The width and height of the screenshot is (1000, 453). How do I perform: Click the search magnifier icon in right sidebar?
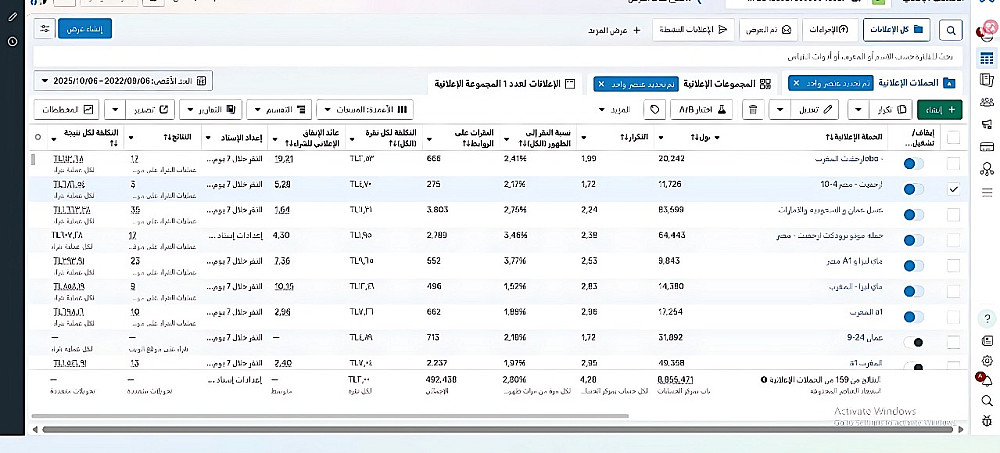[x=987, y=401]
